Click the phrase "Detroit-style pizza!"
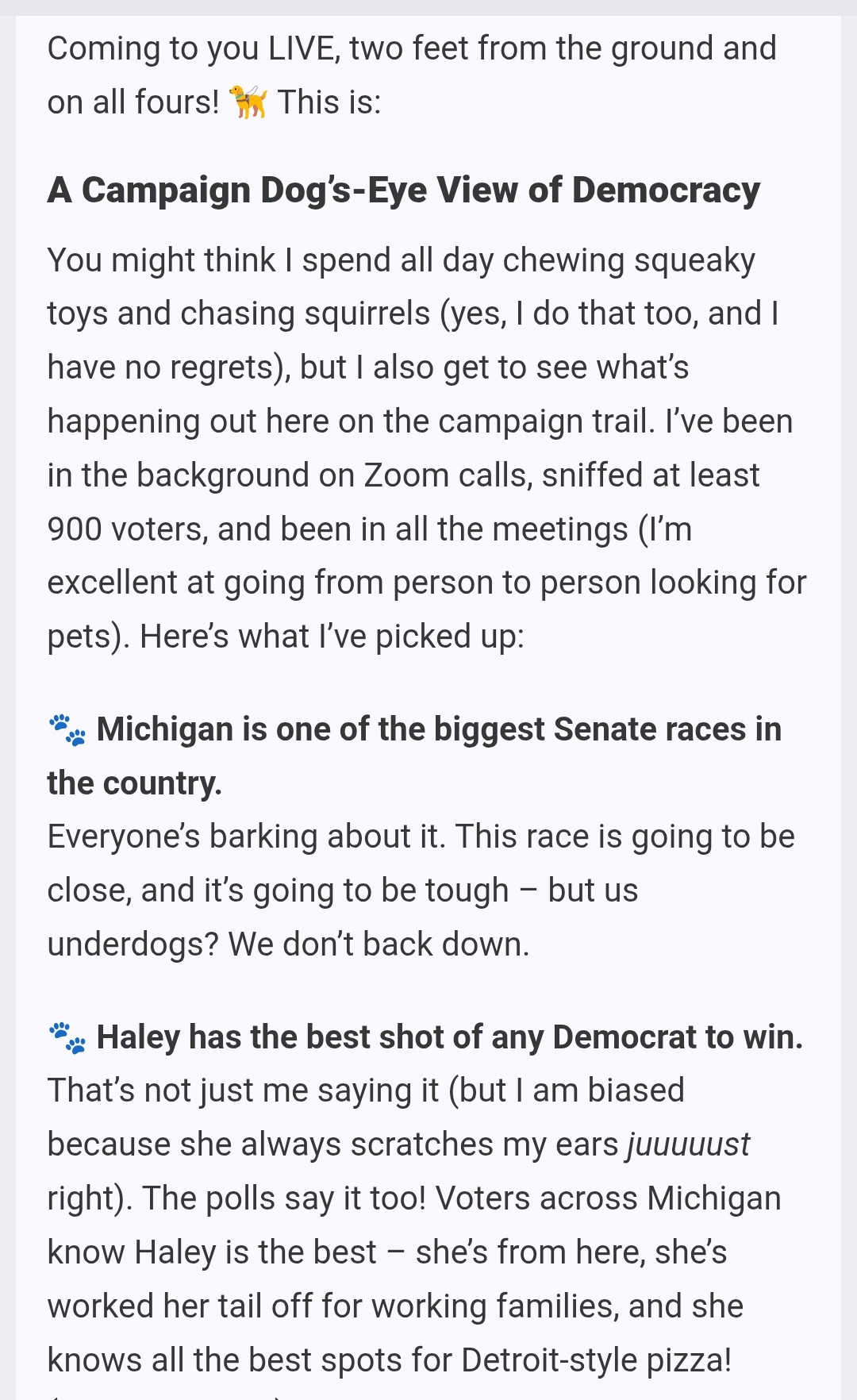 pyautogui.click(x=595, y=1360)
